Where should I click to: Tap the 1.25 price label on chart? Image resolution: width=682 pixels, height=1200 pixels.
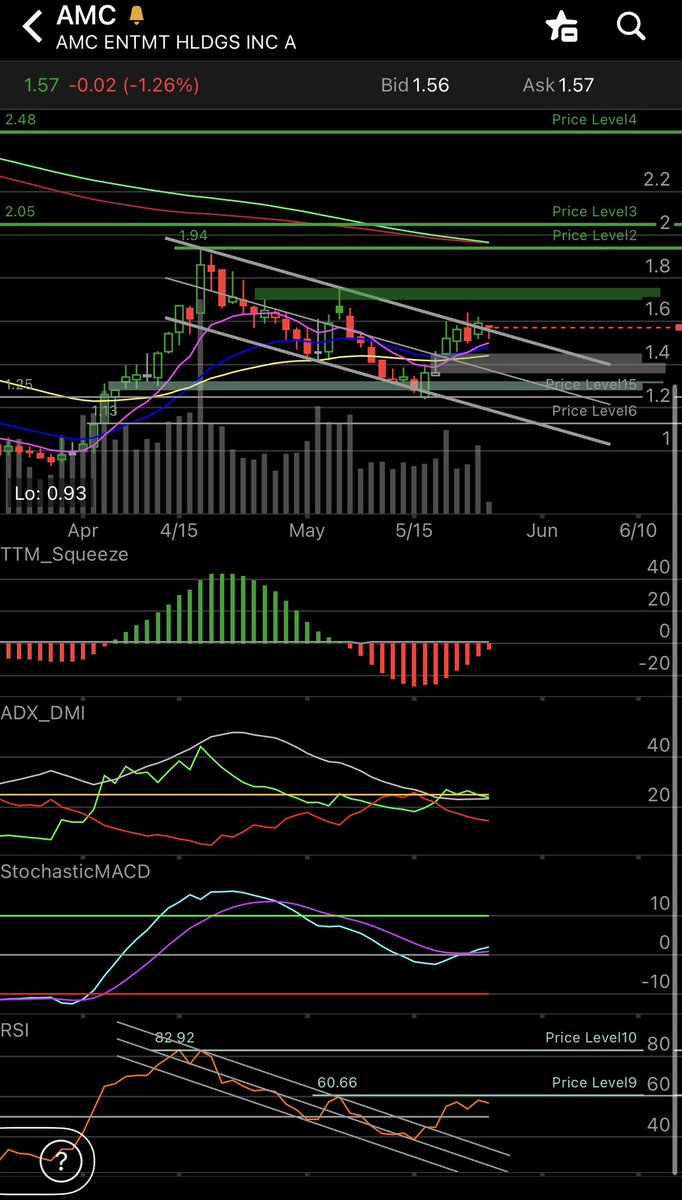pyautogui.click(x=18, y=384)
